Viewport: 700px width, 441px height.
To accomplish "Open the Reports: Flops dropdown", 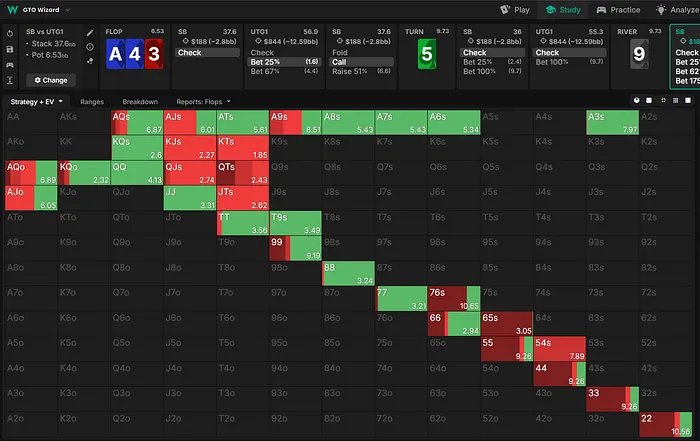I will [x=204, y=102].
